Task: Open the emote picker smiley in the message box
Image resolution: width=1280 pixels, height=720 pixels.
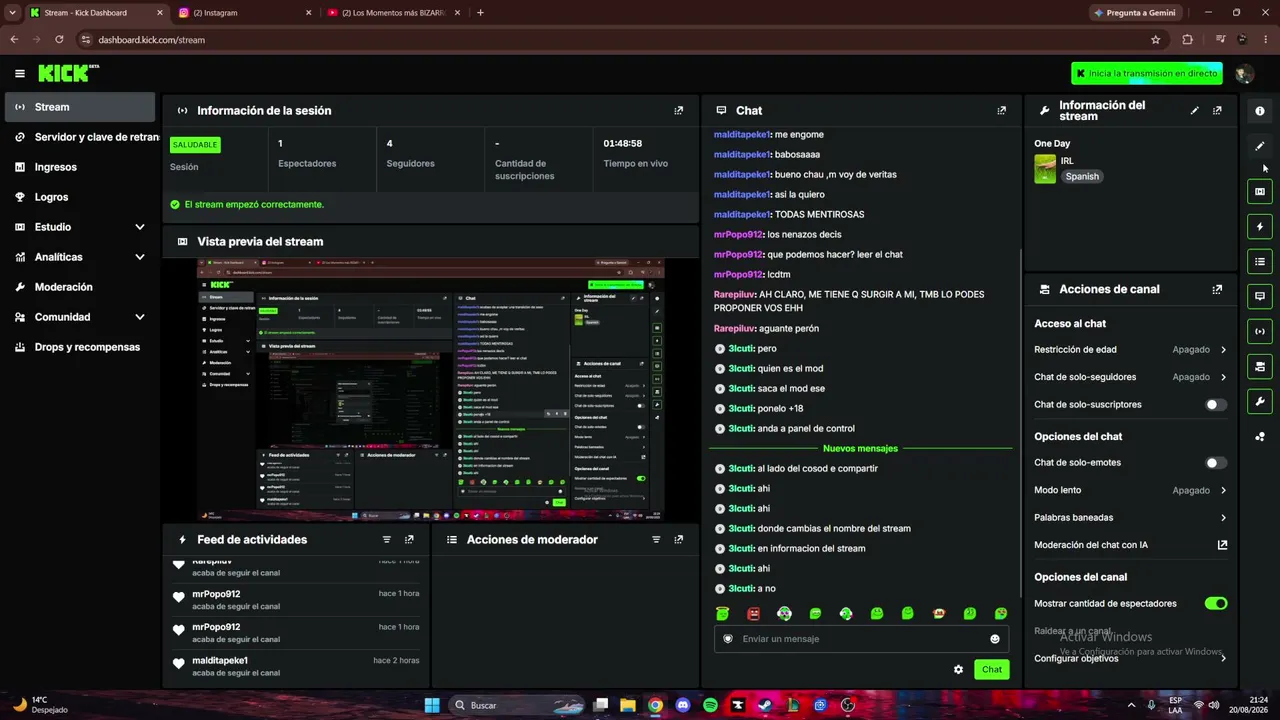Action: click(x=995, y=639)
